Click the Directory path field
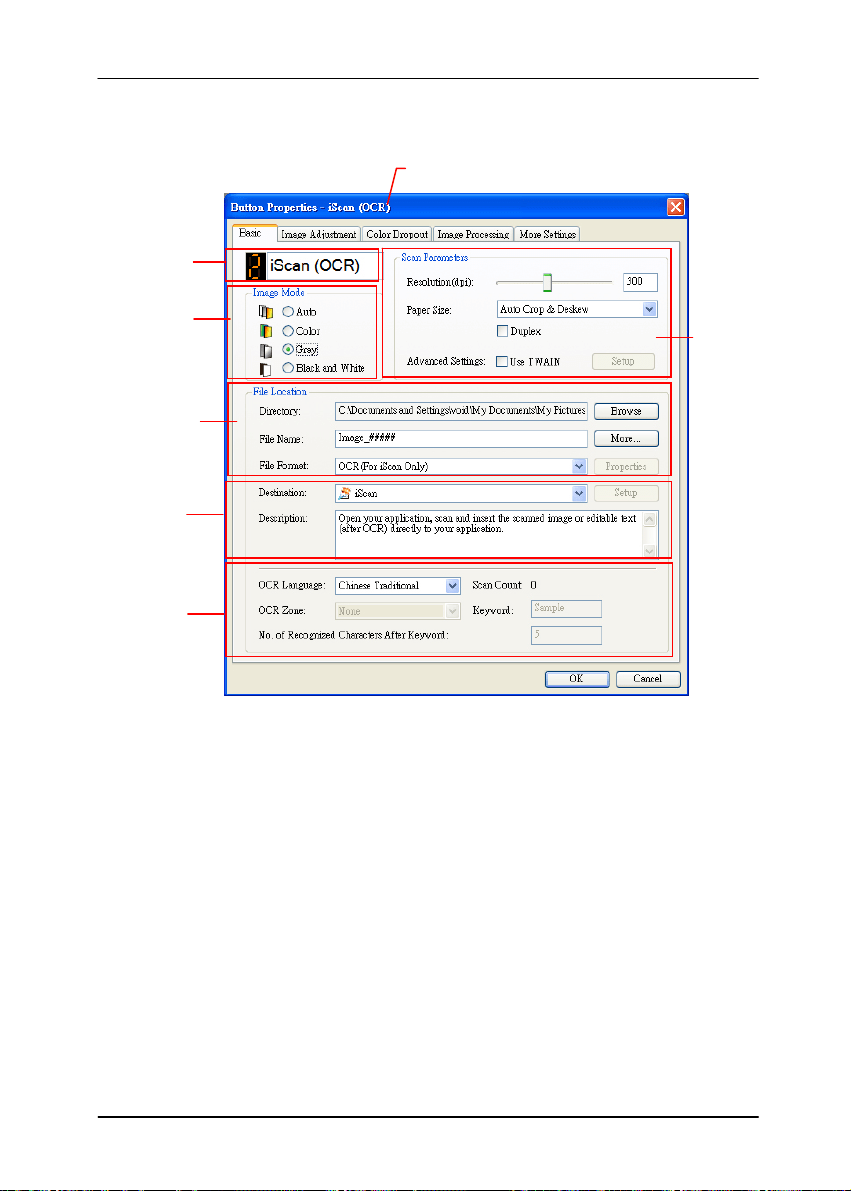Screen dimensions: 851x1191 [461, 411]
